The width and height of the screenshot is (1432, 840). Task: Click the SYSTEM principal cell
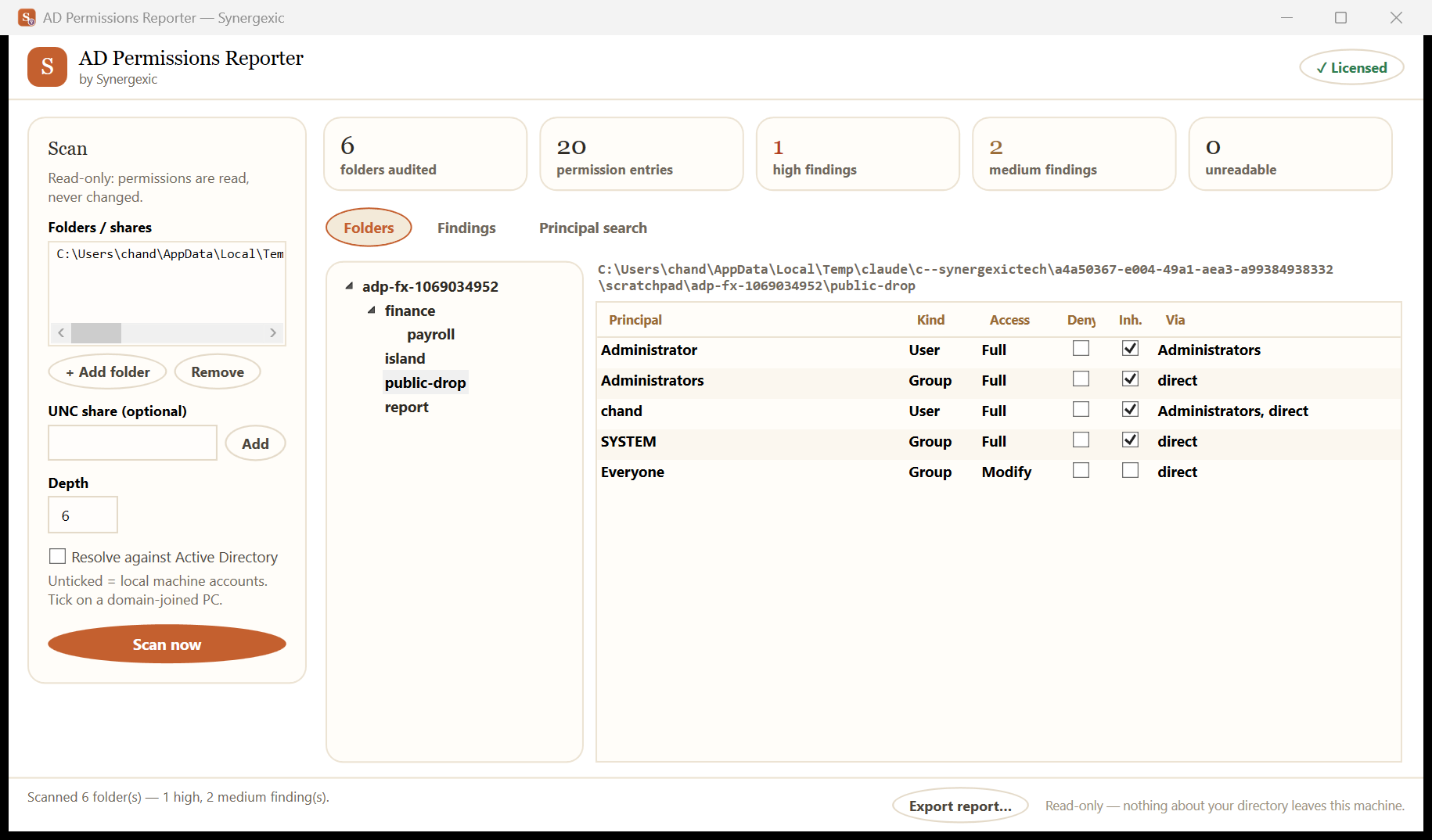(628, 441)
